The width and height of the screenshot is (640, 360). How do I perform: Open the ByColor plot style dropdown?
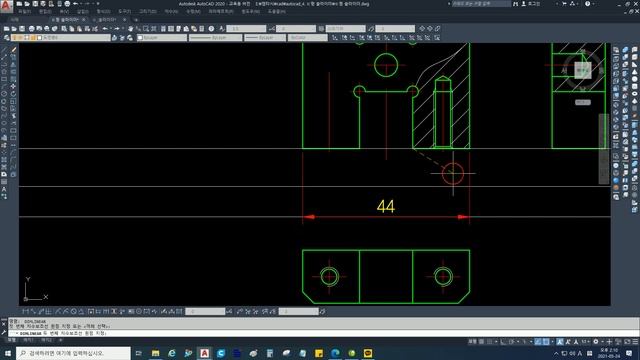(307, 38)
